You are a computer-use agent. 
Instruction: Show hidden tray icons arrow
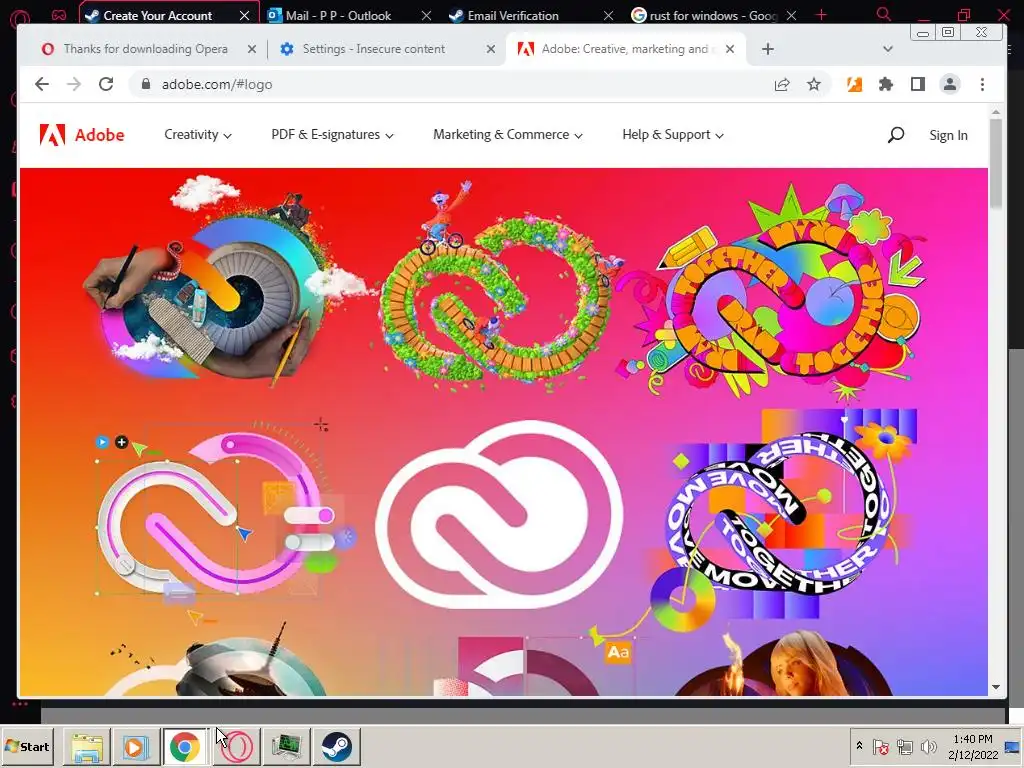[859, 746]
